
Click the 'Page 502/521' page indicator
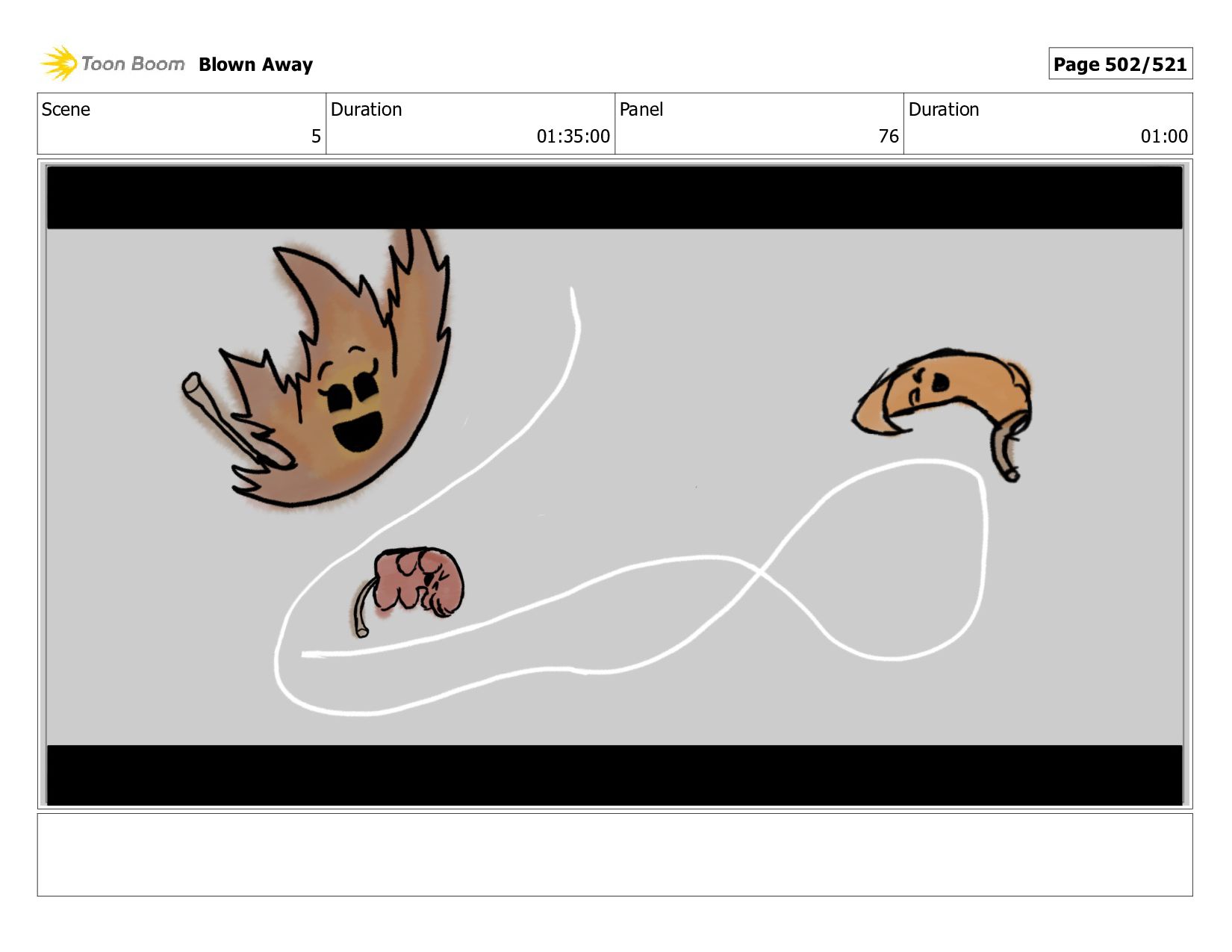(x=1120, y=64)
